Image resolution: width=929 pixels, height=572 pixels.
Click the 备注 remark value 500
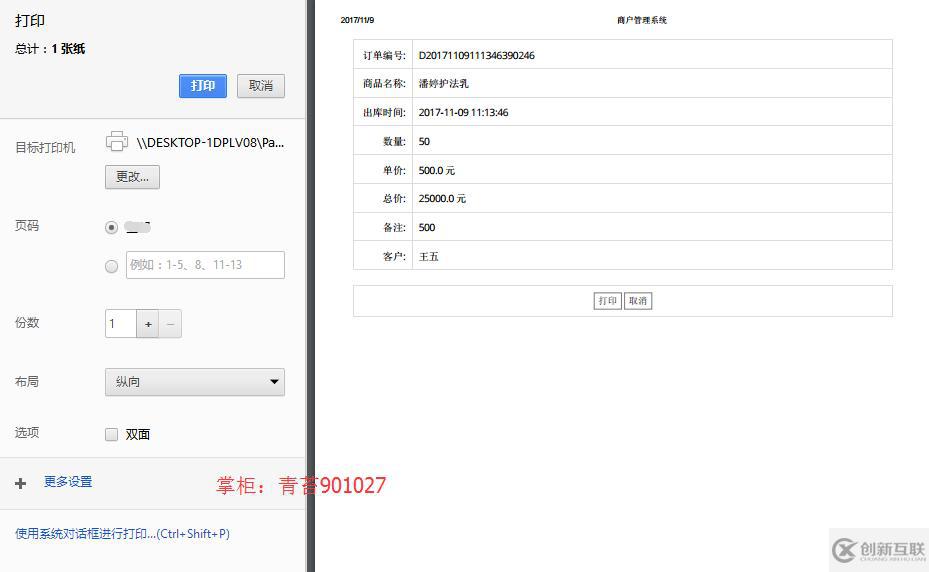(427, 228)
